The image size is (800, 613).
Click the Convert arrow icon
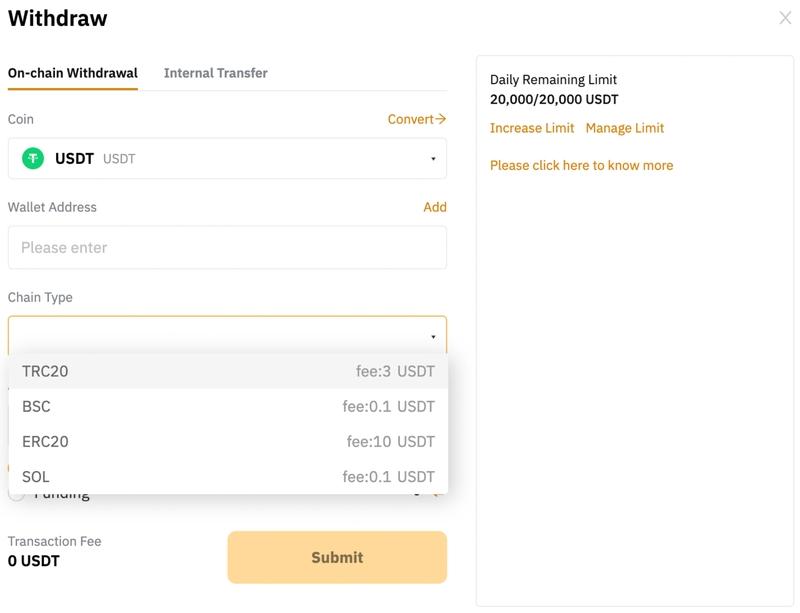[441, 119]
